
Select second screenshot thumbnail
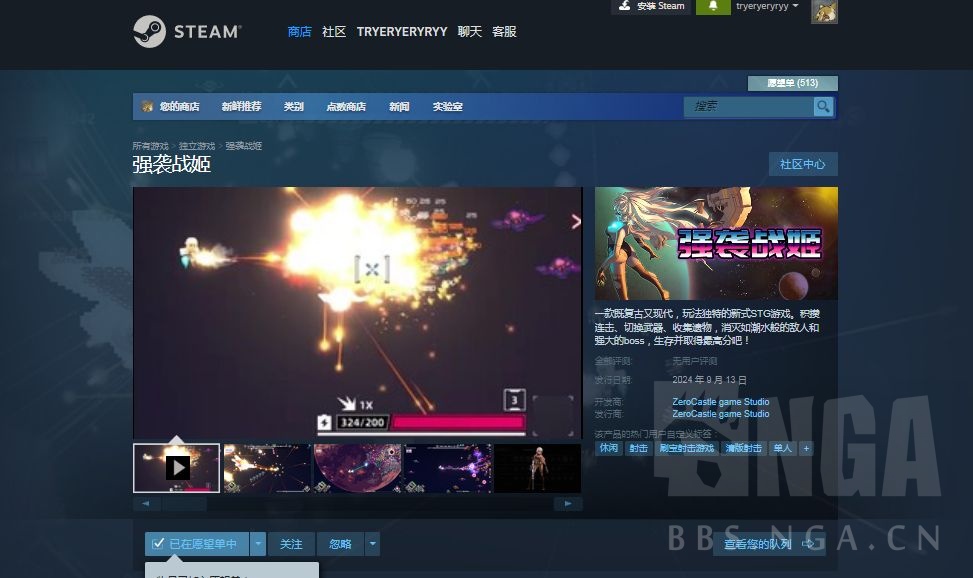click(x=267, y=468)
